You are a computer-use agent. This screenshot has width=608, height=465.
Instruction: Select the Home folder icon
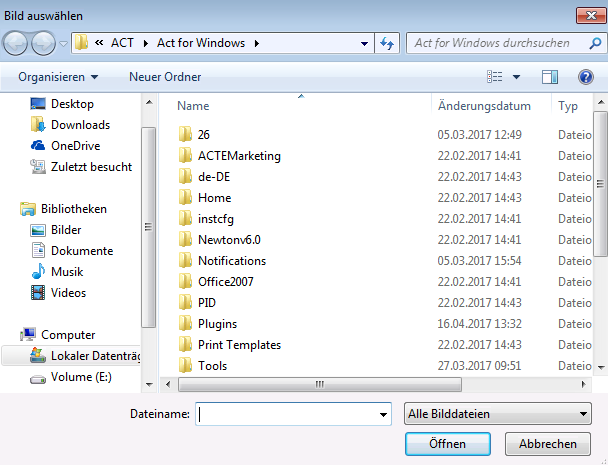(x=185, y=197)
